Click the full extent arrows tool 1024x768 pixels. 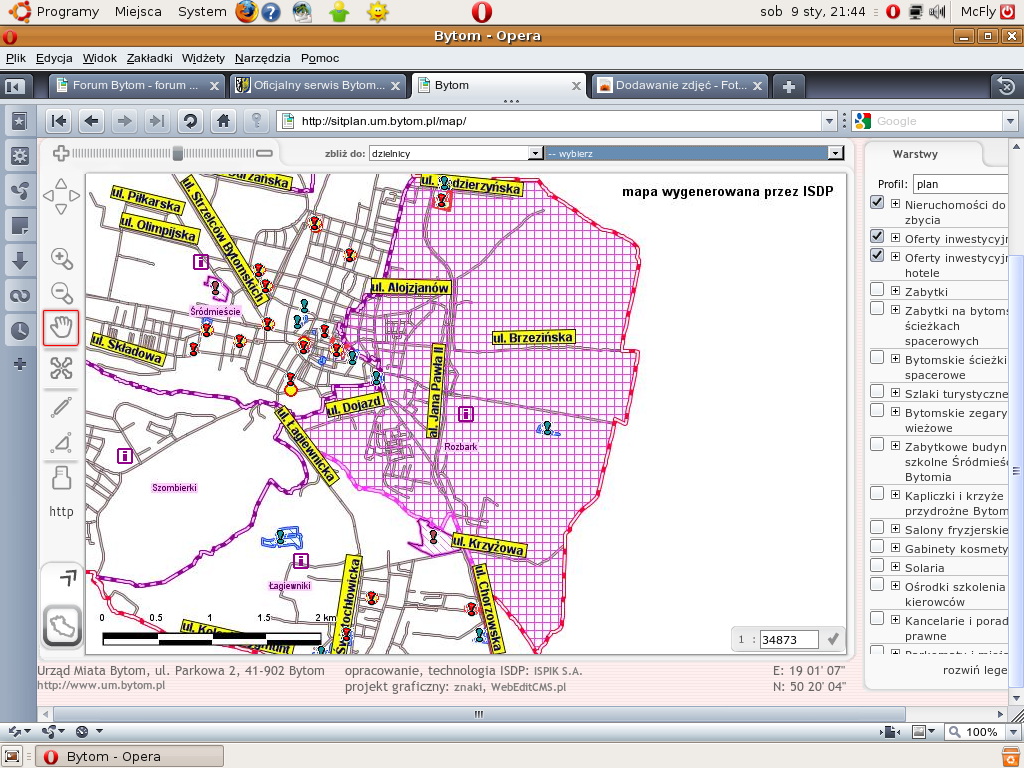pyautogui.click(x=61, y=368)
